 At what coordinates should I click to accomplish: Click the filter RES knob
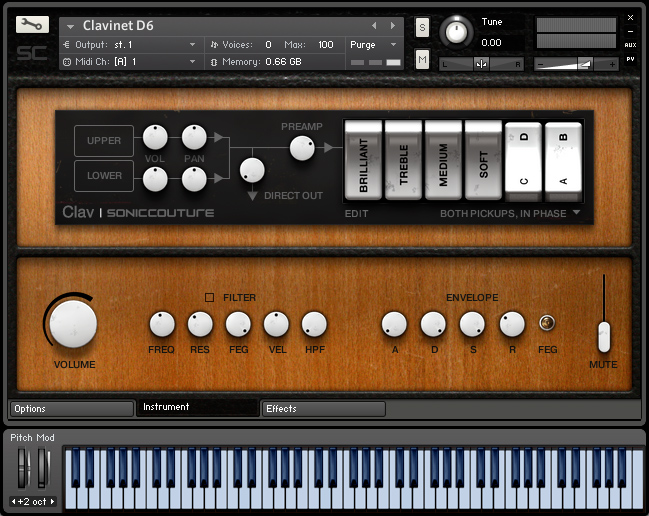[x=200, y=324]
